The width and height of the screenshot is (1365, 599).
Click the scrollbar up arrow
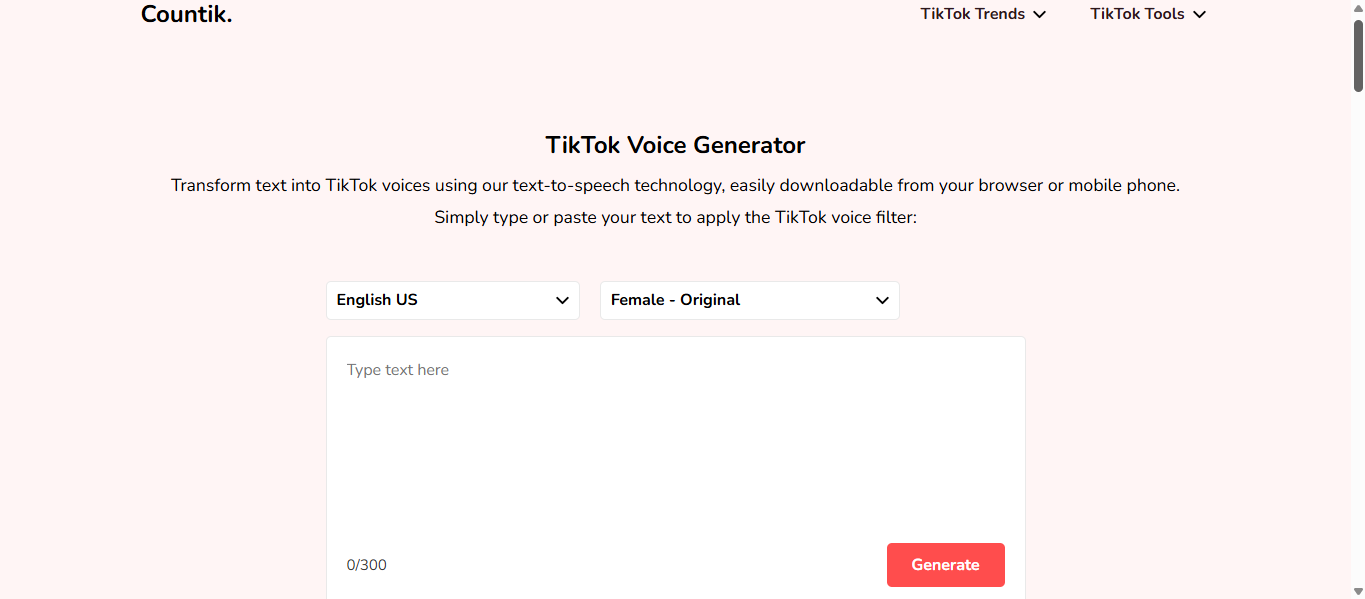(1357, 8)
